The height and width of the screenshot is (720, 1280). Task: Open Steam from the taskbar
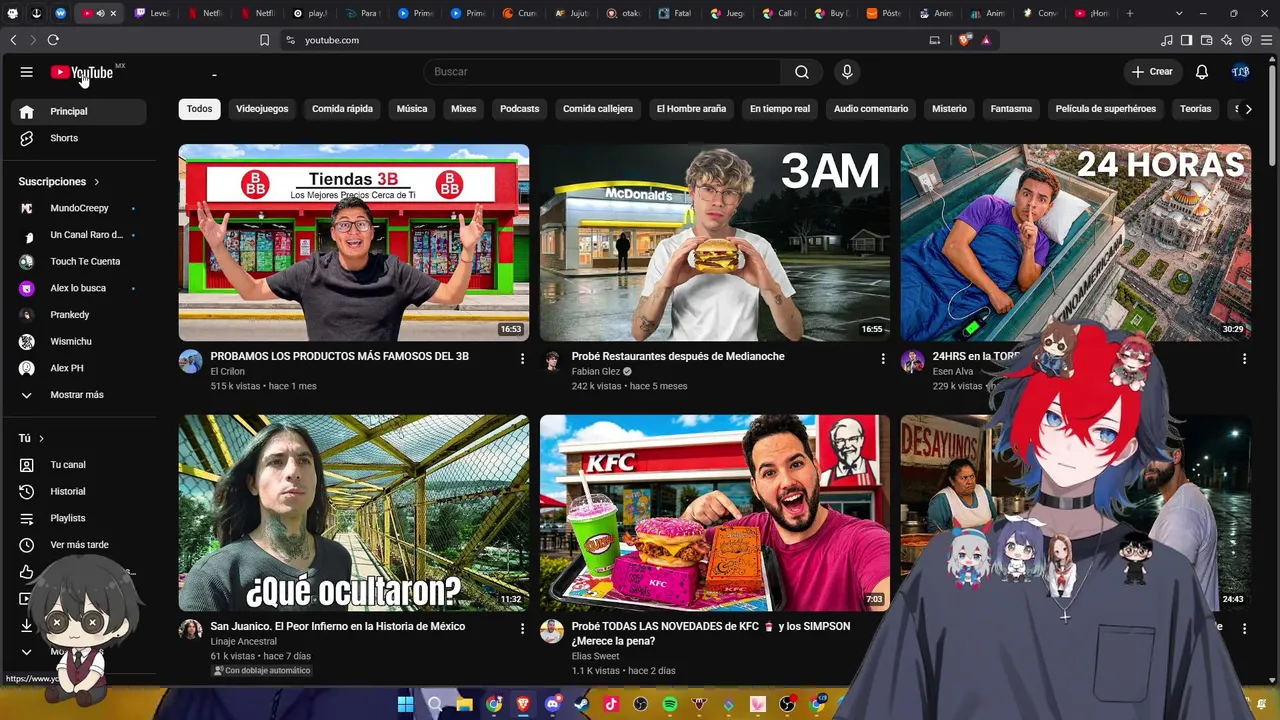coord(581,704)
